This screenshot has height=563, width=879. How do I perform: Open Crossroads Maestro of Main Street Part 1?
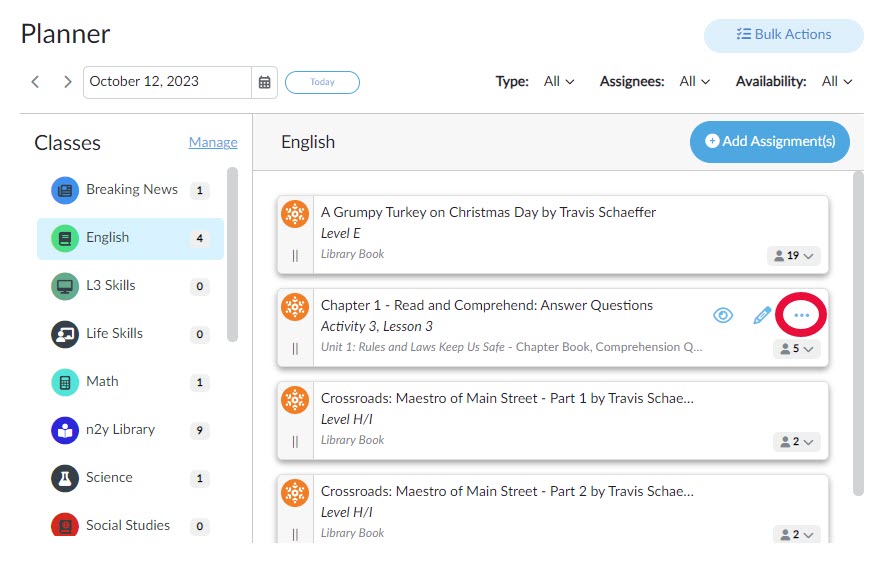pyautogui.click(x=507, y=399)
